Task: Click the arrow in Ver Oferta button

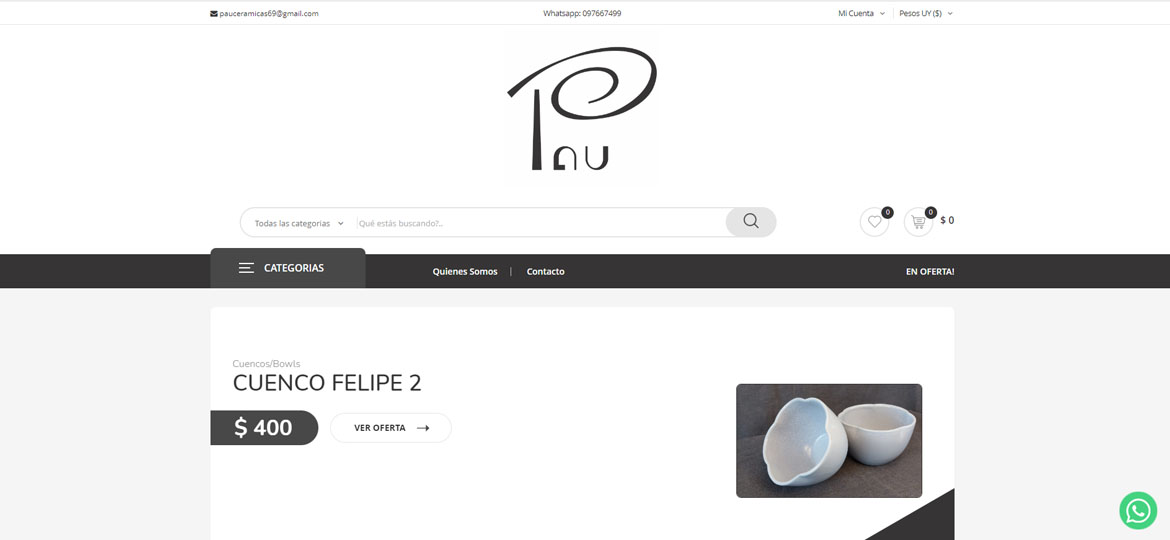Action: [x=423, y=428]
